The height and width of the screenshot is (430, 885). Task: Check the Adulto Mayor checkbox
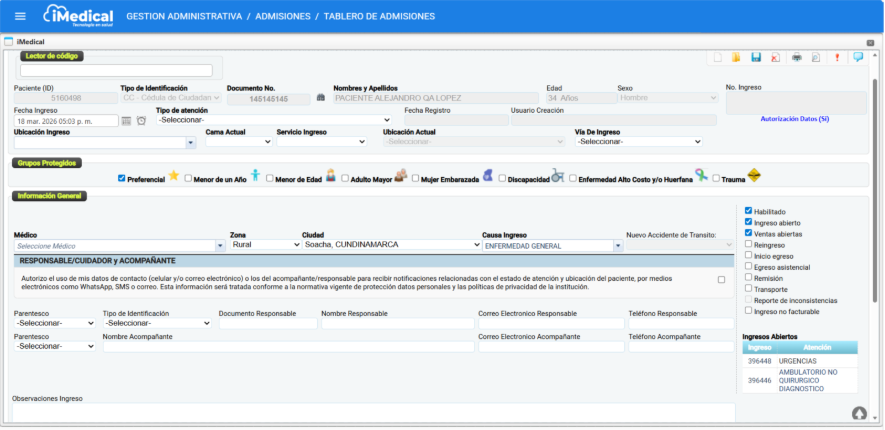click(x=345, y=178)
